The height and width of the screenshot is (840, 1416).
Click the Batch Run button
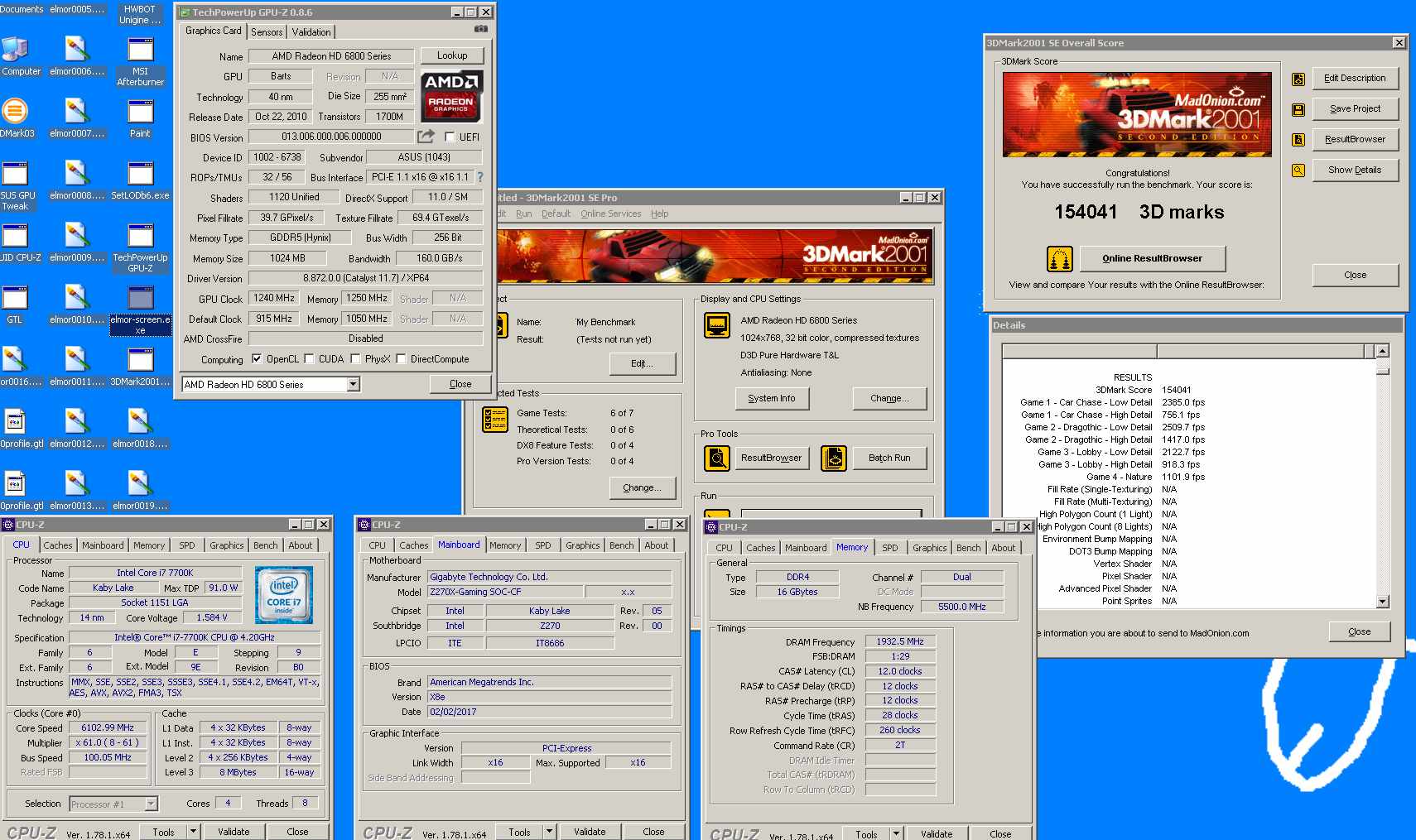[889, 458]
